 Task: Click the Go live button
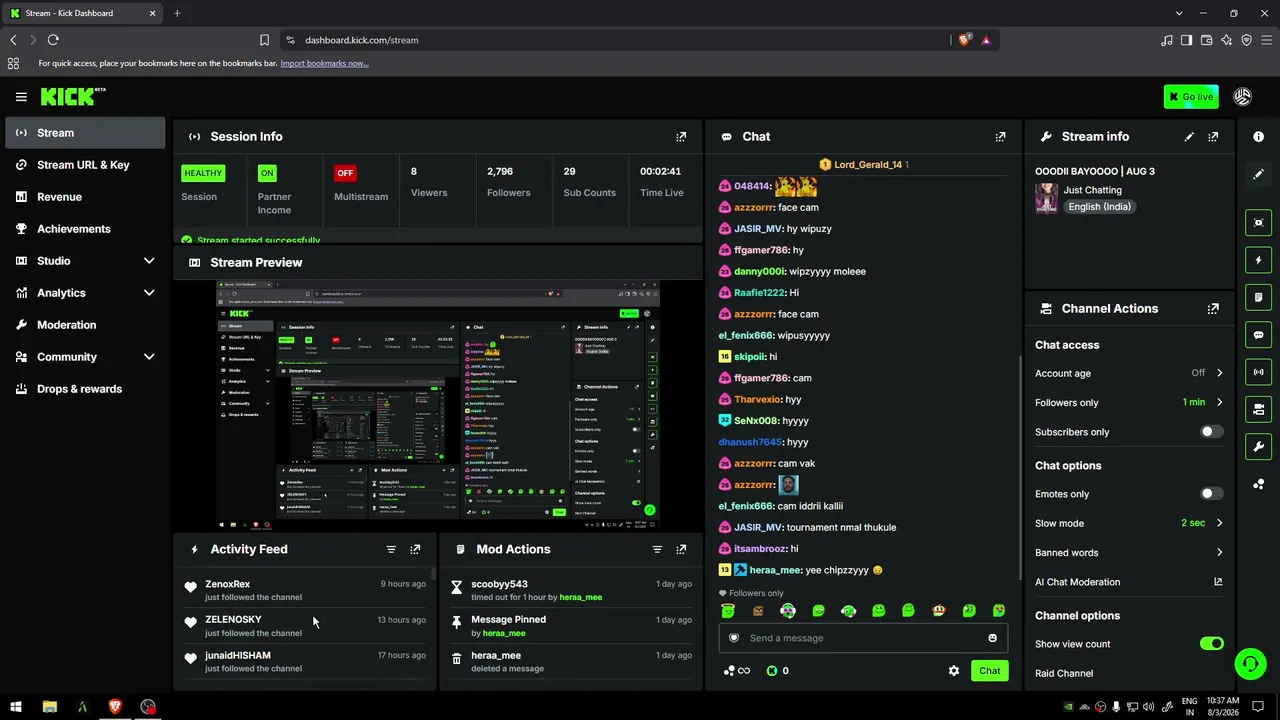pos(1191,97)
